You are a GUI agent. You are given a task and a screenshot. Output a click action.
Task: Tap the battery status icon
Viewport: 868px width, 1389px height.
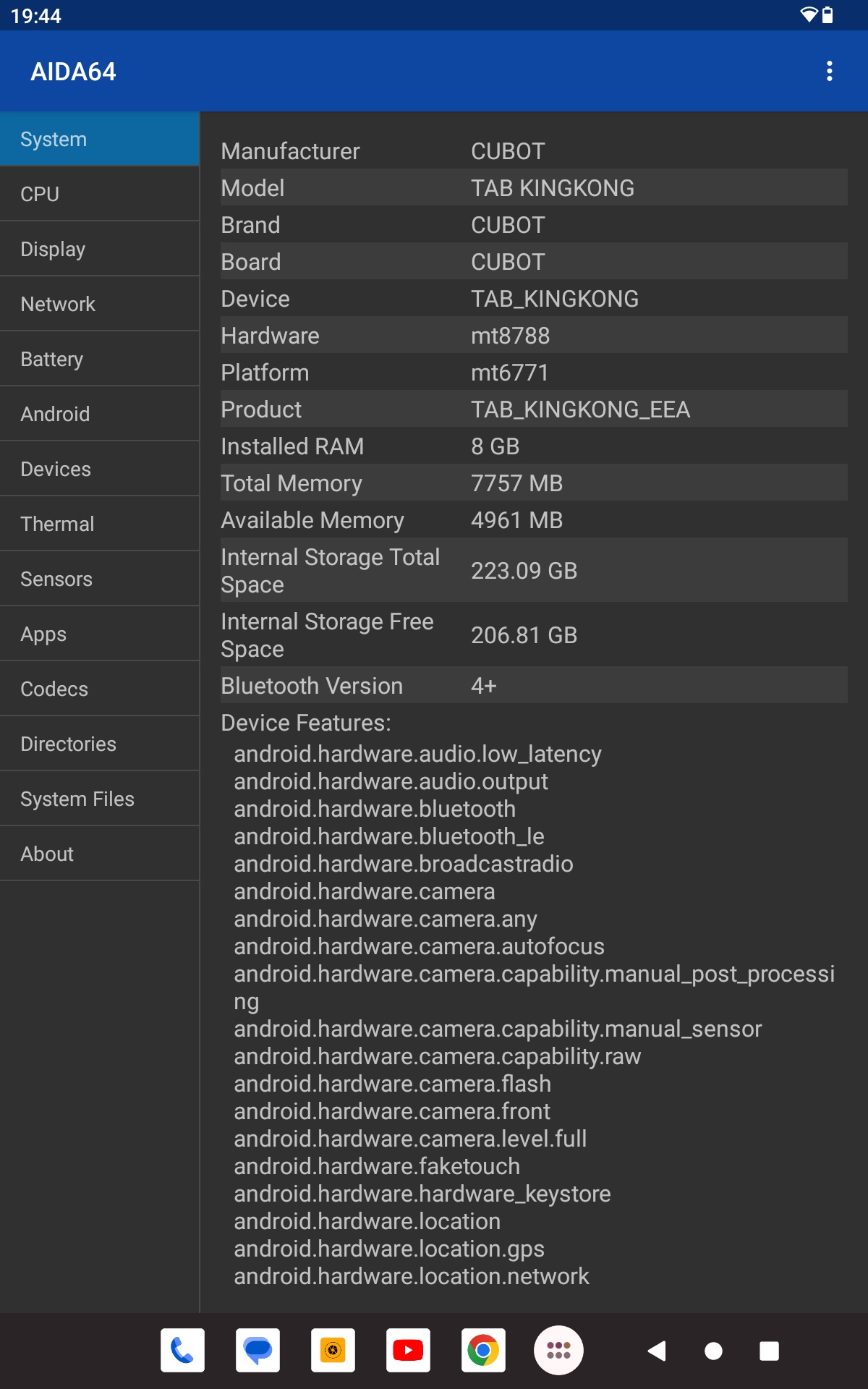click(x=827, y=15)
